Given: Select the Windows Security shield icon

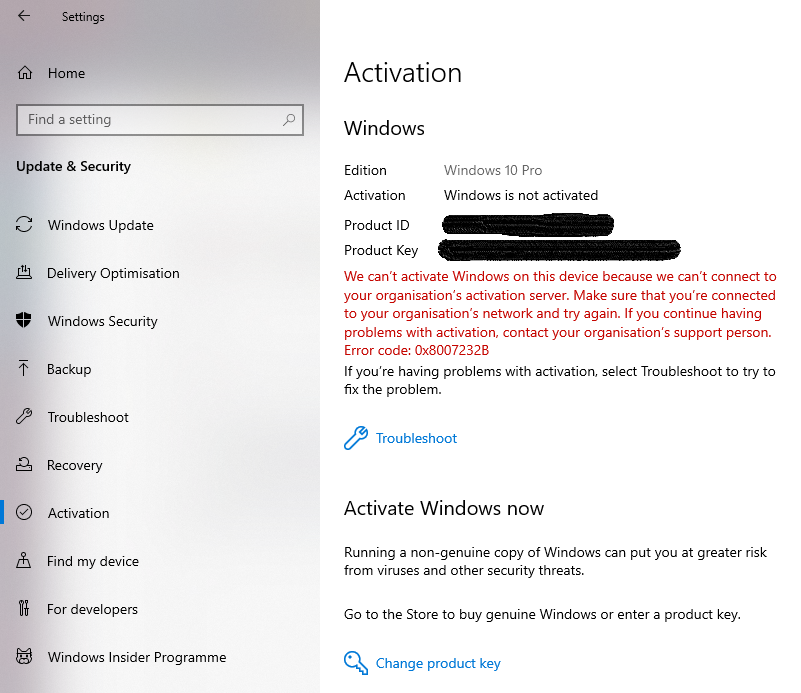Looking at the screenshot, I should click(24, 321).
